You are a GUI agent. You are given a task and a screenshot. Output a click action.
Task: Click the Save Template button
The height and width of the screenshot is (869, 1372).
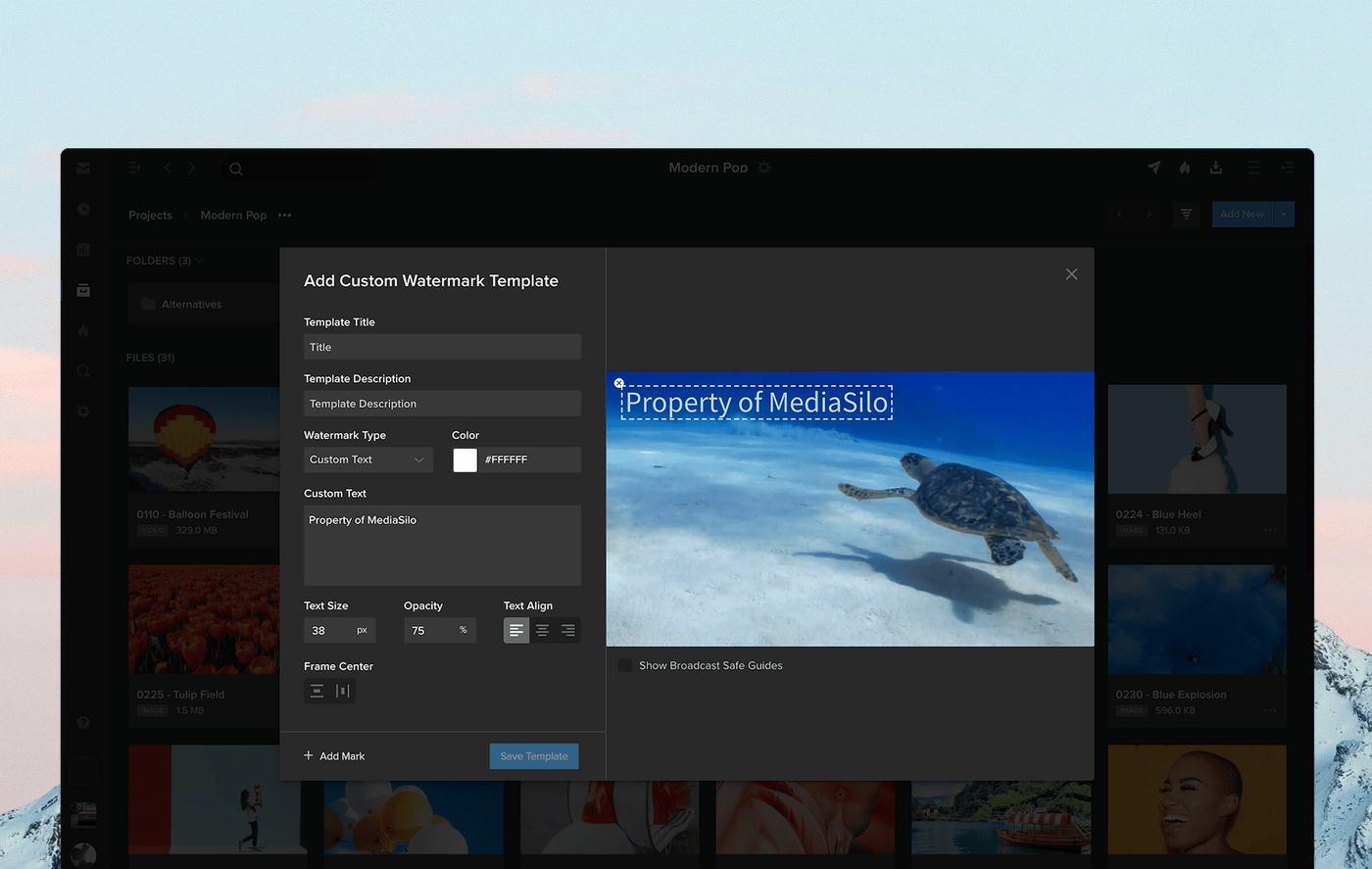click(534, 756)
